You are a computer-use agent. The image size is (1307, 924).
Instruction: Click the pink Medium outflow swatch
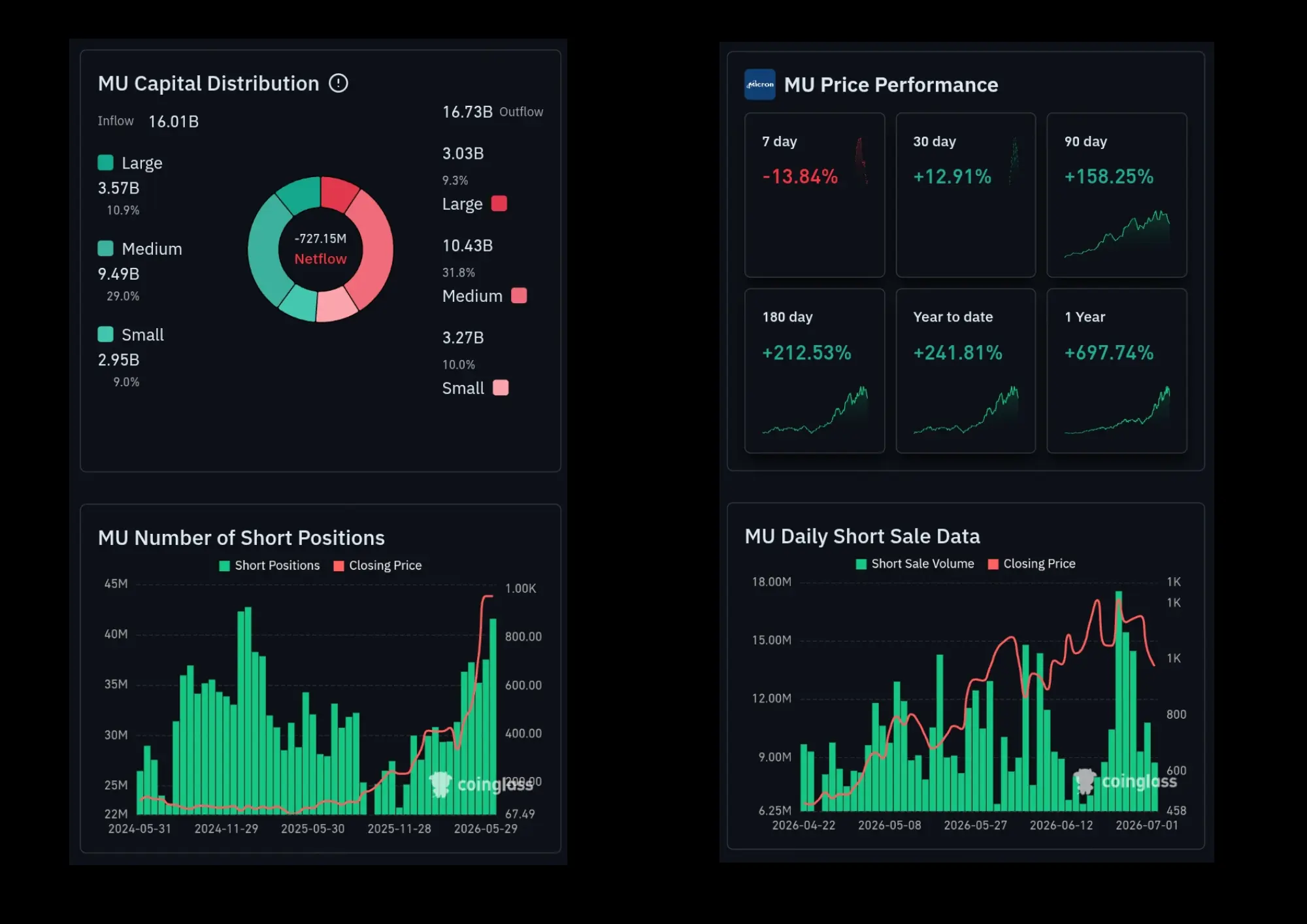pyautogui.click(x=519, y=295)
